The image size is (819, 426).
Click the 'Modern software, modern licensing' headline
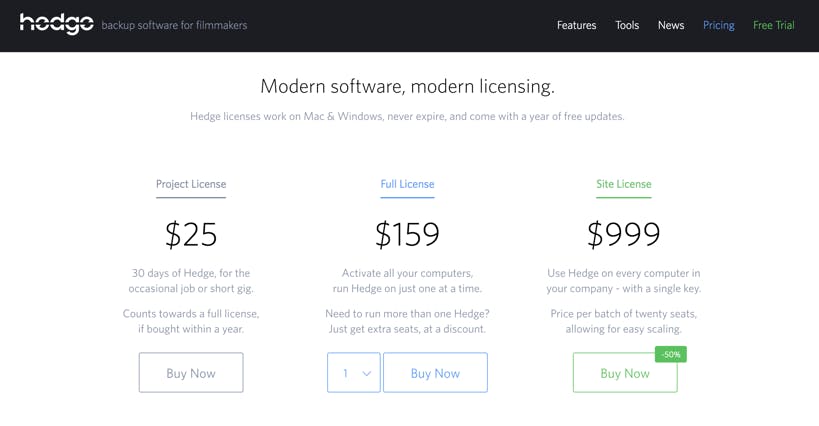pyautogui.click(x=407, y=86)
